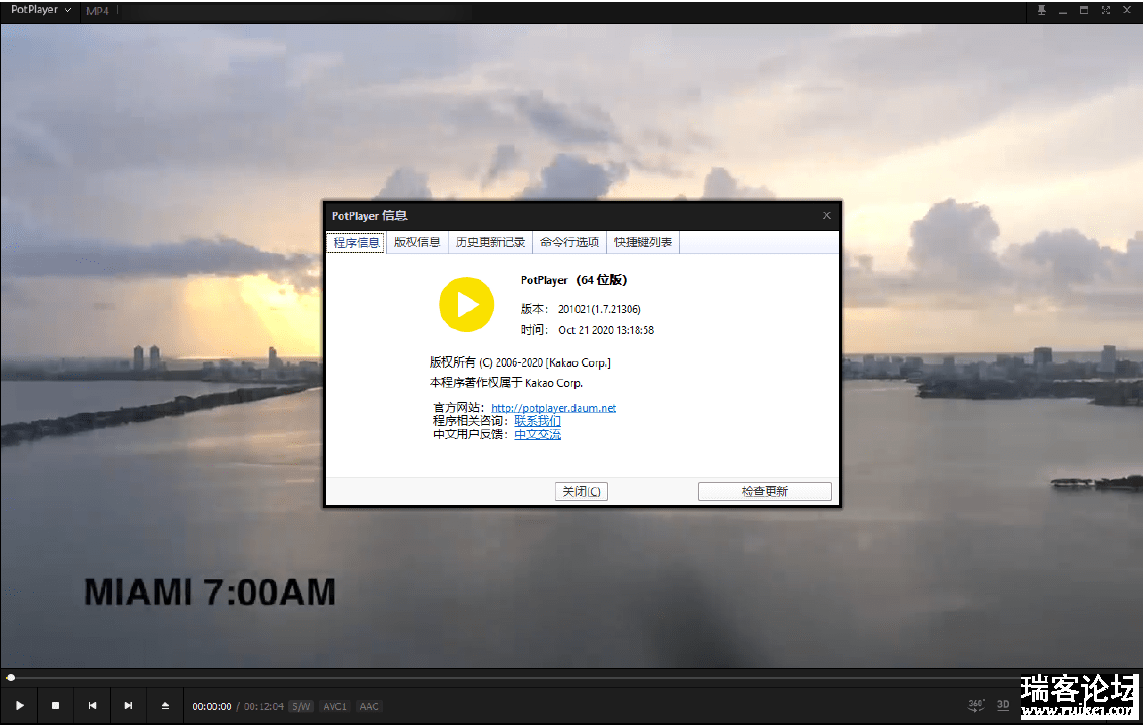Image resolution: width=1144 pixels, height=725 pixels.
Task: Click the 检查更新 button
Action: coord(764,491)
